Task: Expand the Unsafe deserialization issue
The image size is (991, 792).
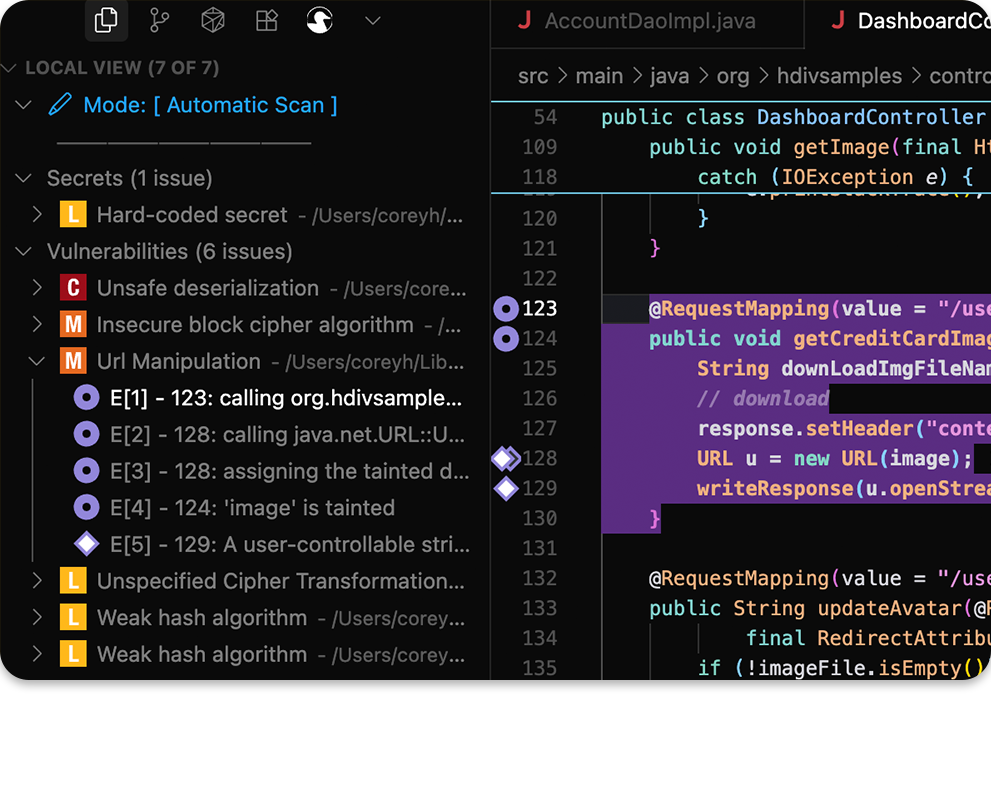Action: coord(37,288)
